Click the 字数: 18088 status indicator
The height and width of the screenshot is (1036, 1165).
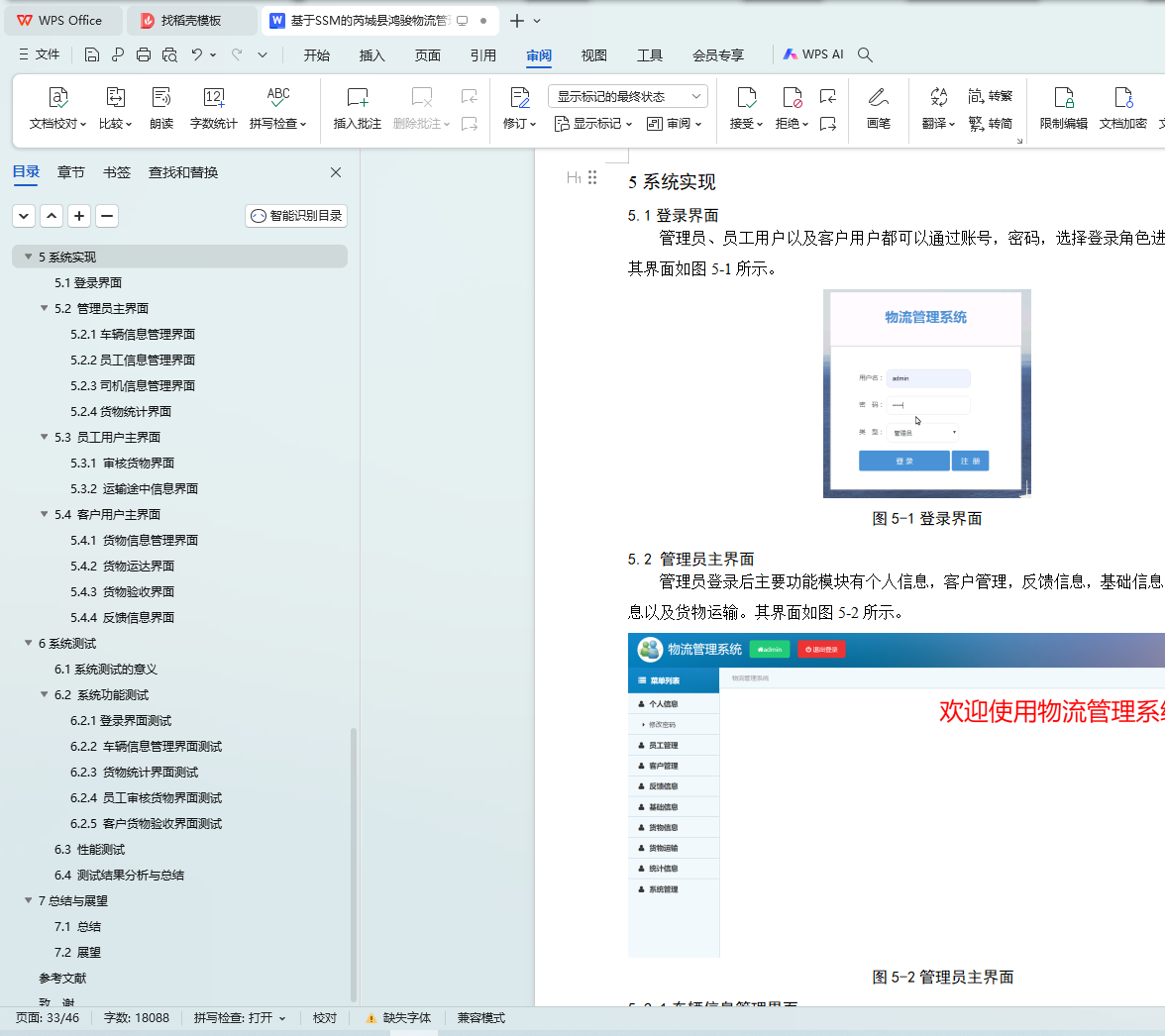tap(136, 1017)
